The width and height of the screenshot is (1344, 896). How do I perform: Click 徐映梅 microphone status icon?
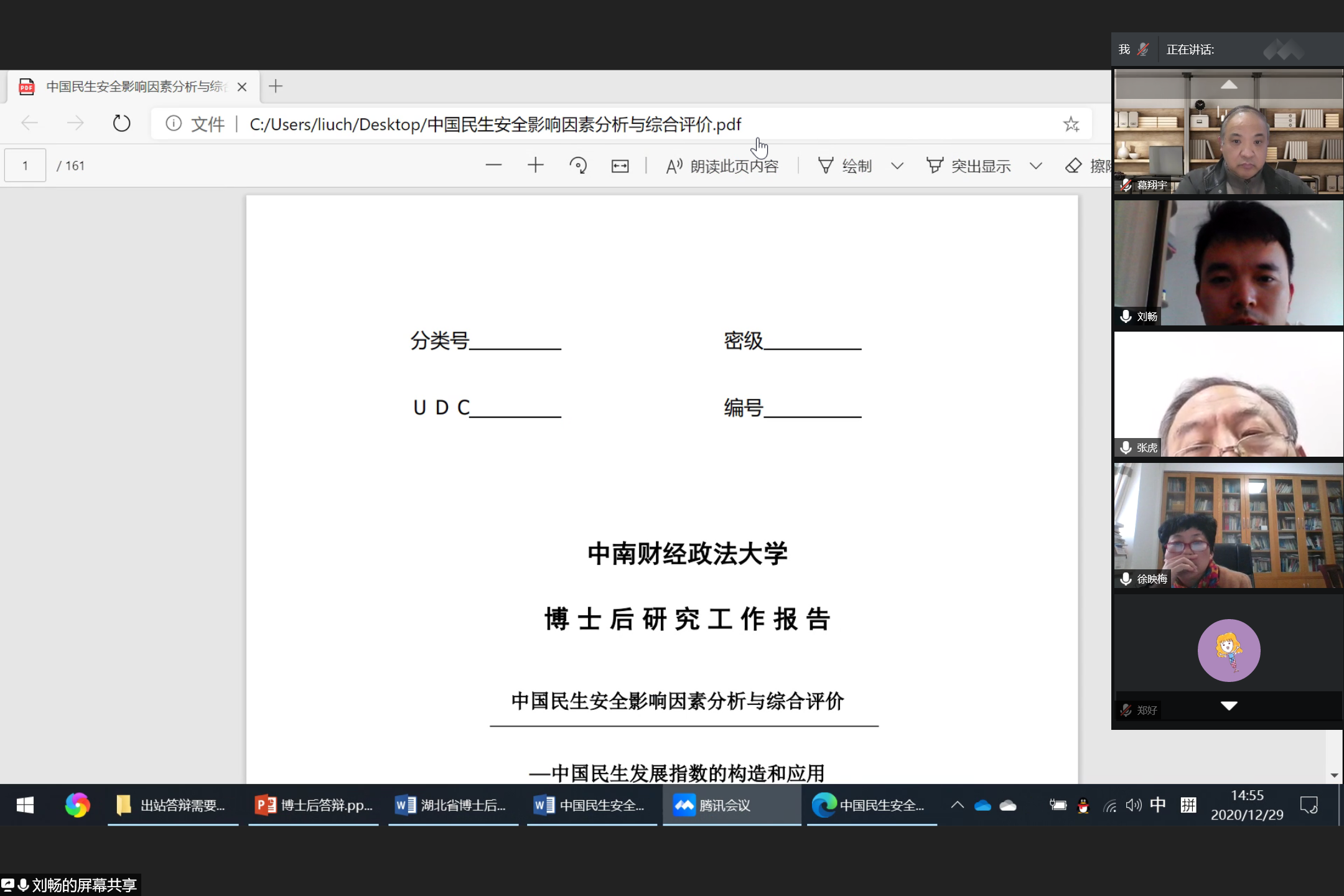[x=1126, y=579]
